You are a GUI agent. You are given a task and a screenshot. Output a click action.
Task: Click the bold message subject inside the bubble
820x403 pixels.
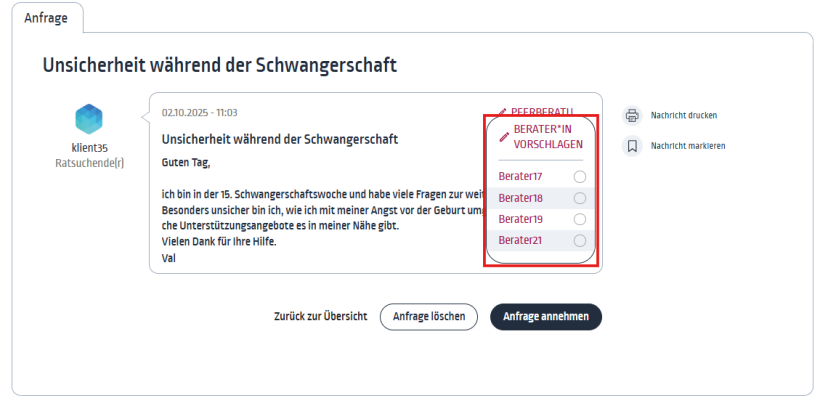[x=280, y=140]
